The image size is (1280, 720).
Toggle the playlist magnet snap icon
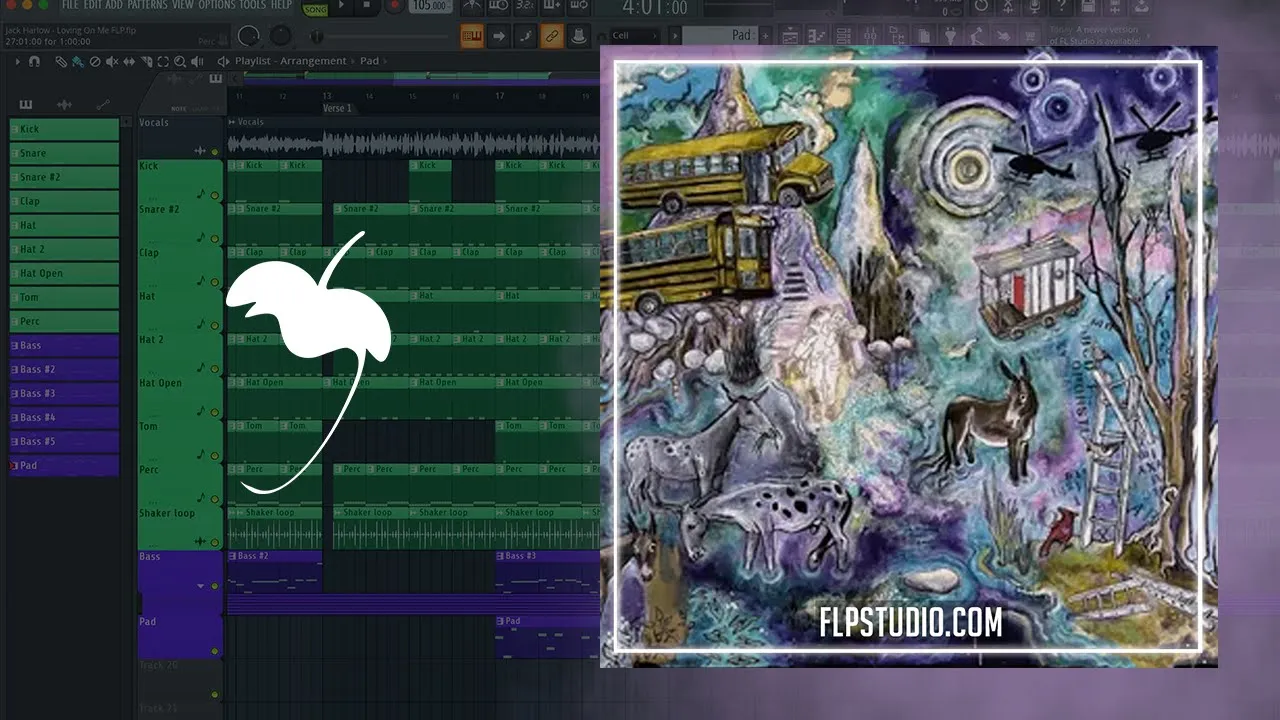click(35, 61)
